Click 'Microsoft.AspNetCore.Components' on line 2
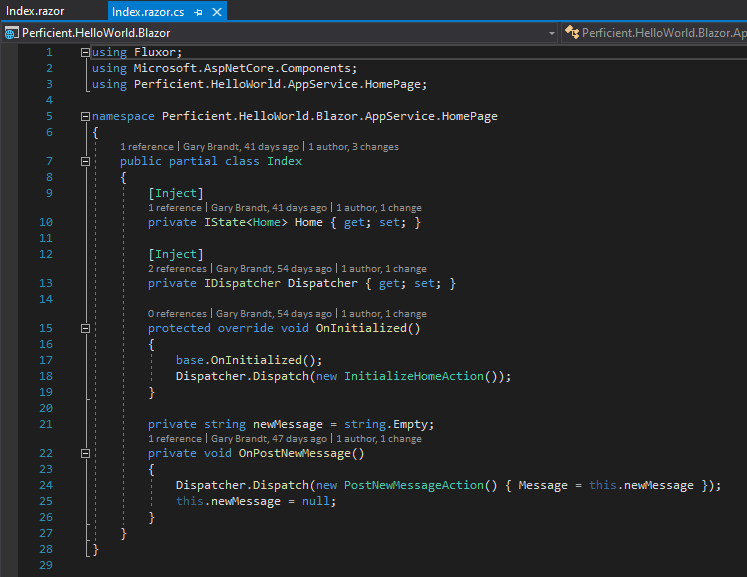This screenshot has width=747, height=577. (x=242, y=68)
